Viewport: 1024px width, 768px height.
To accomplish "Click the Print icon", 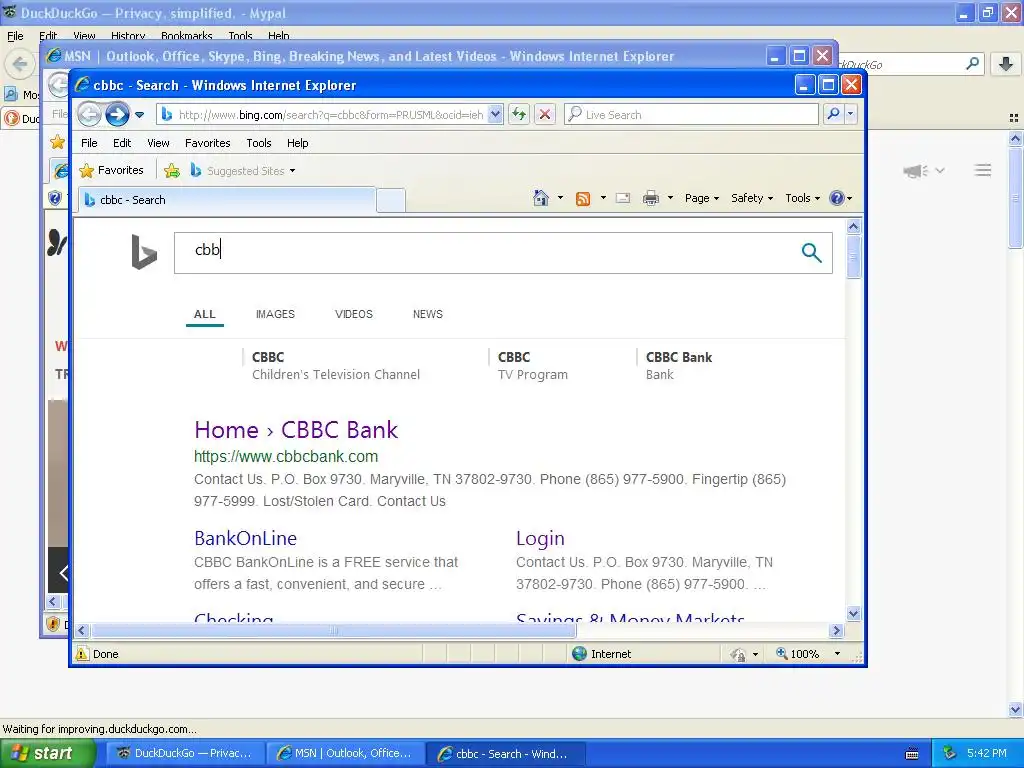I will tap(651, 199).
